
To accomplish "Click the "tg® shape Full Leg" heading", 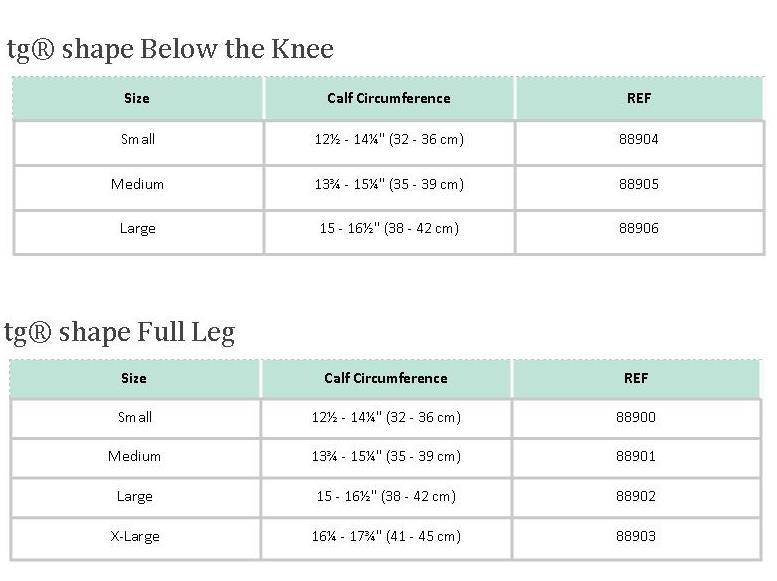I will [x=120, y=332].
